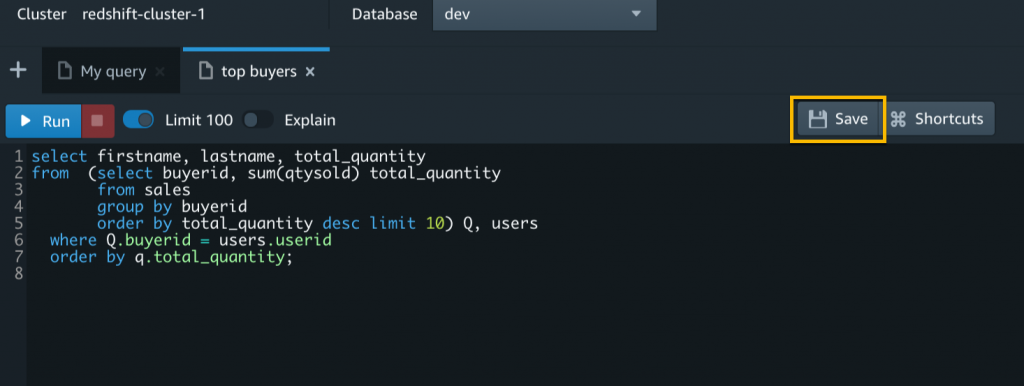Click the document icon on the My query tab
The width and height of the screenshot is (1024, 386).
click(64, 71)
